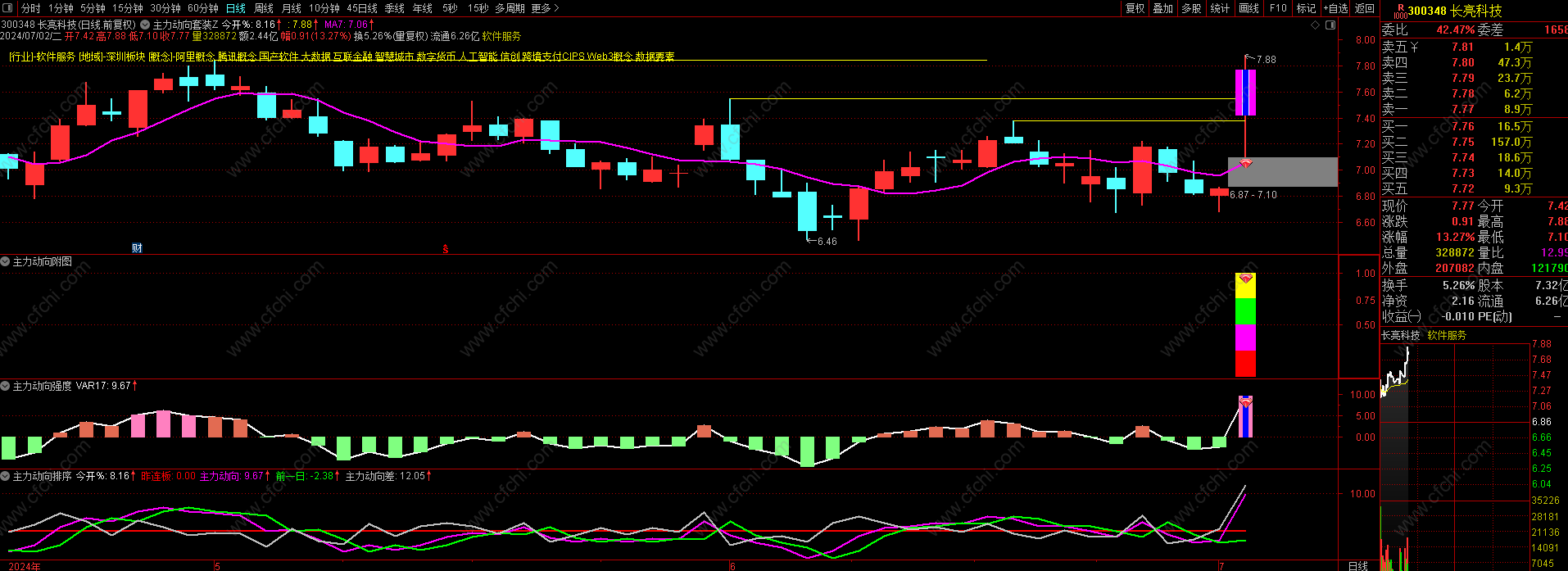
Task: Open the 跨境支付CIPS concept link
Action: [553, 57]
